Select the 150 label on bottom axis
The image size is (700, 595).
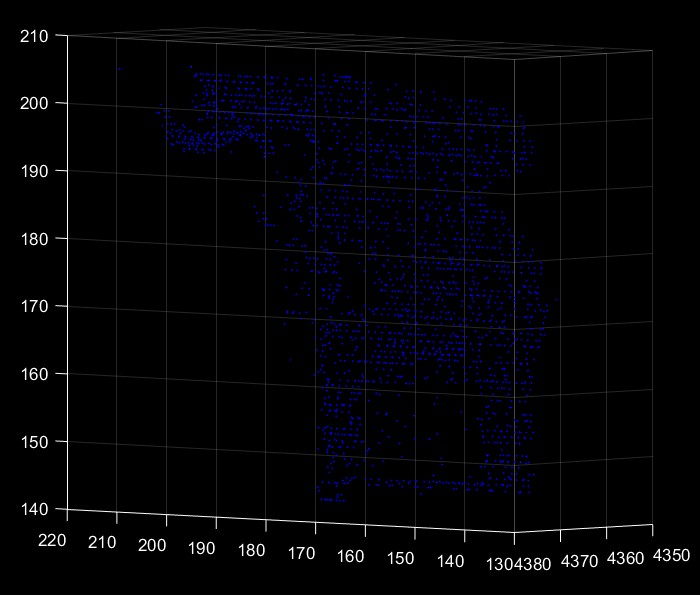pos(401,560)
